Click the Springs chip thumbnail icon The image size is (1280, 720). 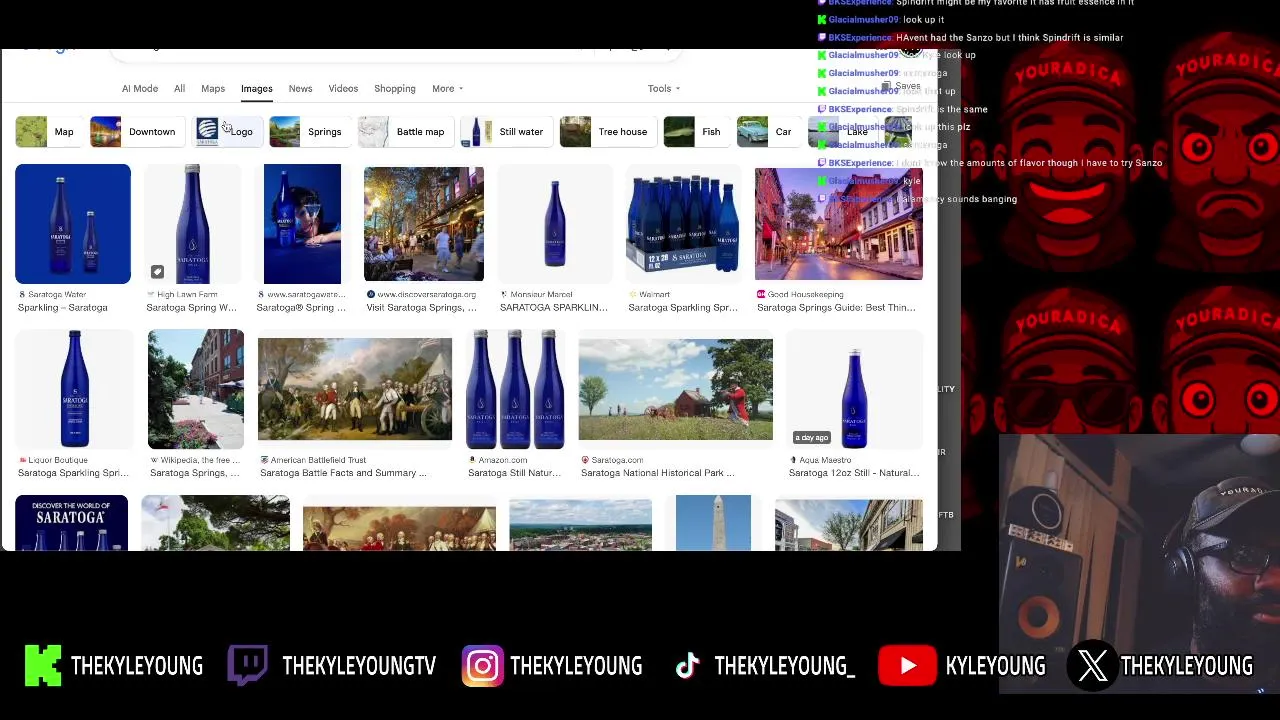pos(284,132)
